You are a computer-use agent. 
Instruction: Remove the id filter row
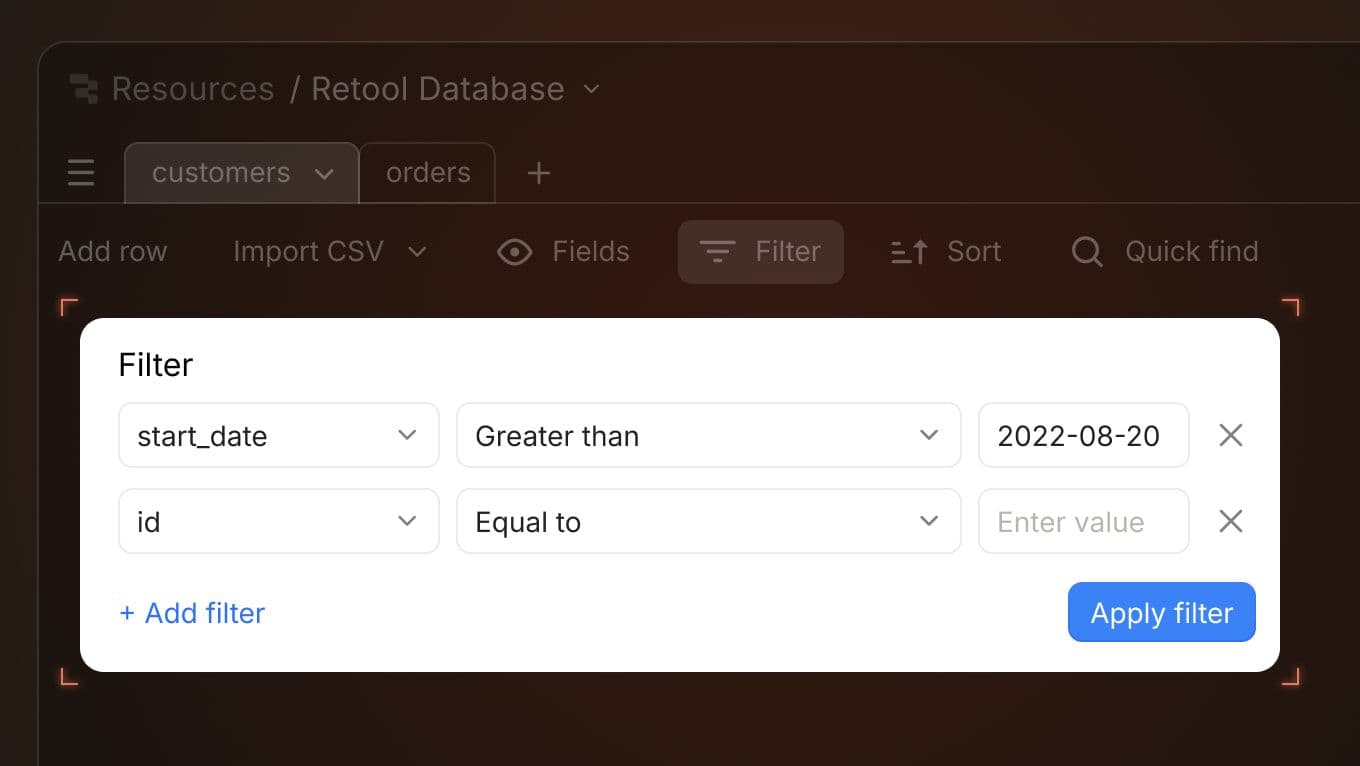(x=1231, y=521)
